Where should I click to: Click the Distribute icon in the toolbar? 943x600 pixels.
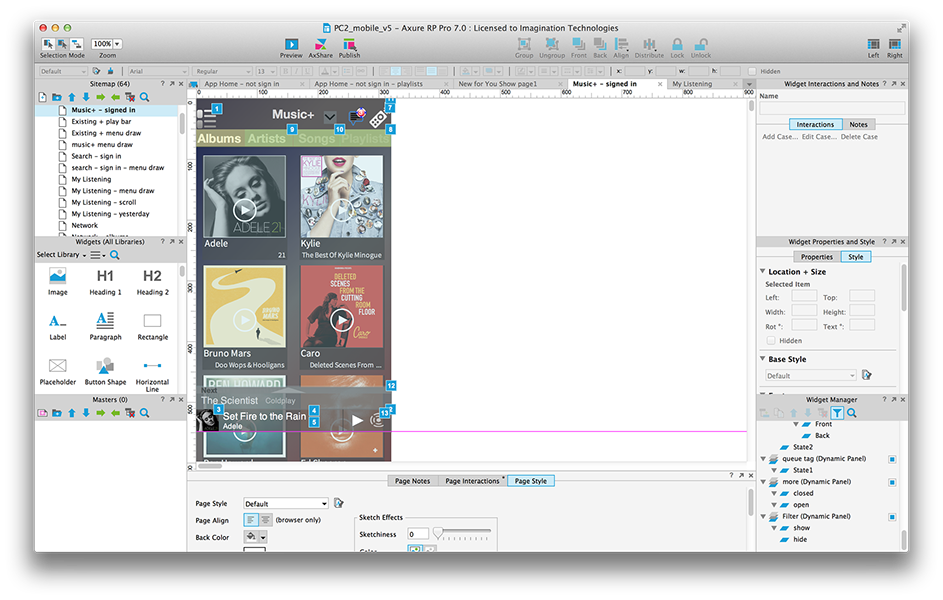[x=649, y=44]
